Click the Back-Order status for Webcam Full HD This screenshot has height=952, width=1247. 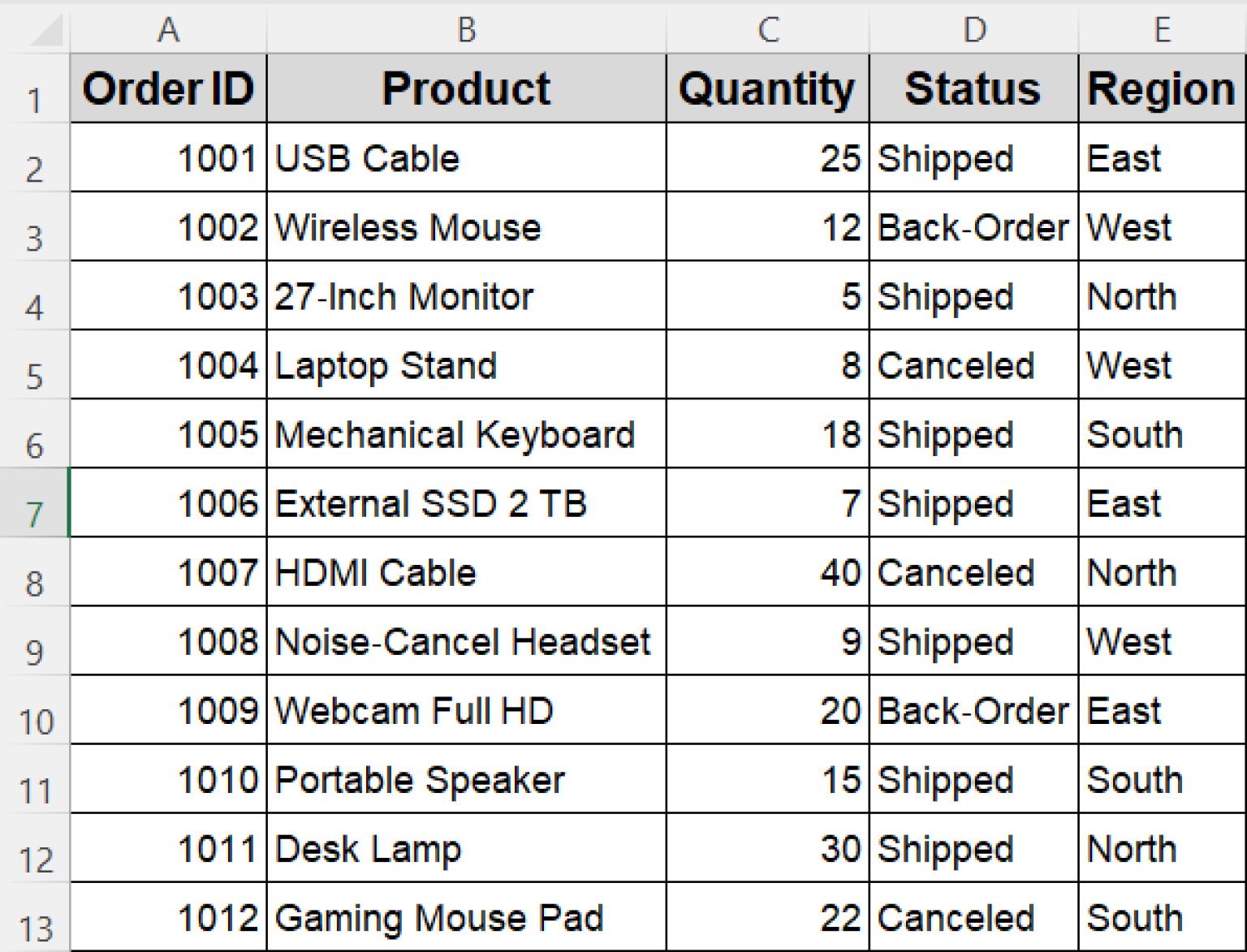pyautogui.click(x=973, y=710)
